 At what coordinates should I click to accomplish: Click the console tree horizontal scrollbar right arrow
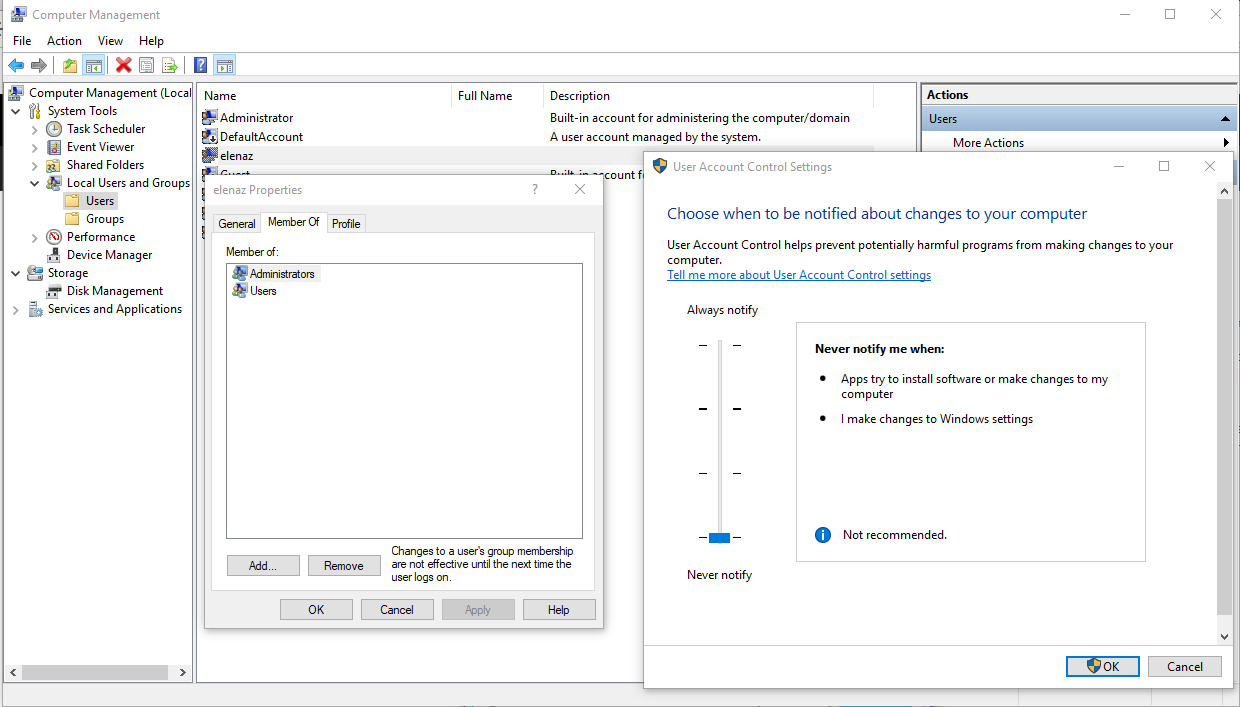tap(185, 672)
